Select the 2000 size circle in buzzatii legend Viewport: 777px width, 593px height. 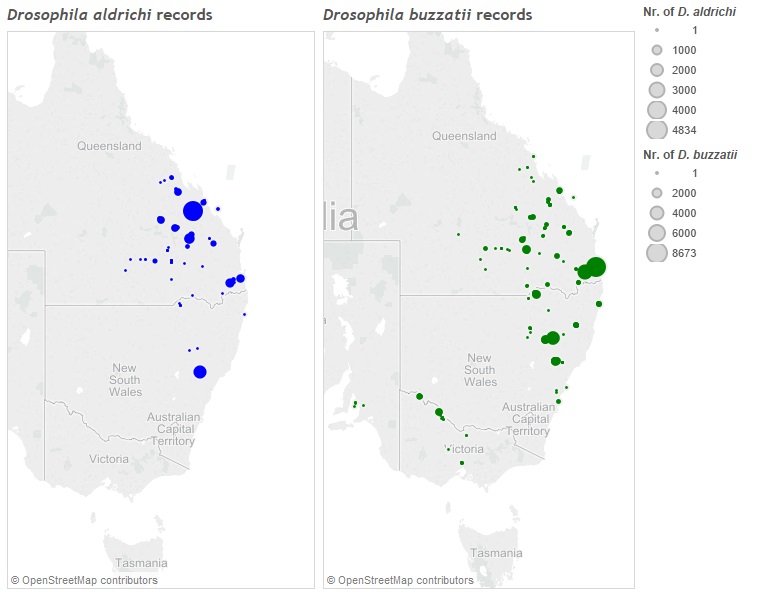point(657,193)
